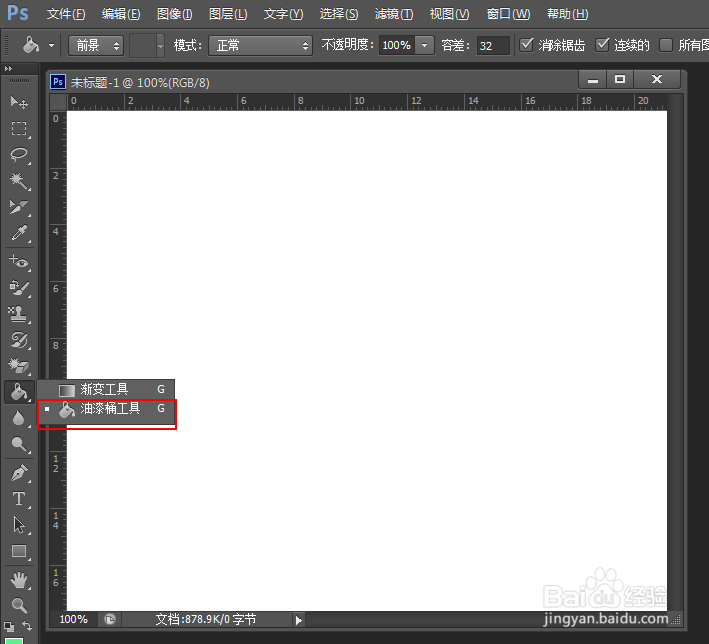Reset default foreground and background colors

tap(9, 627)
